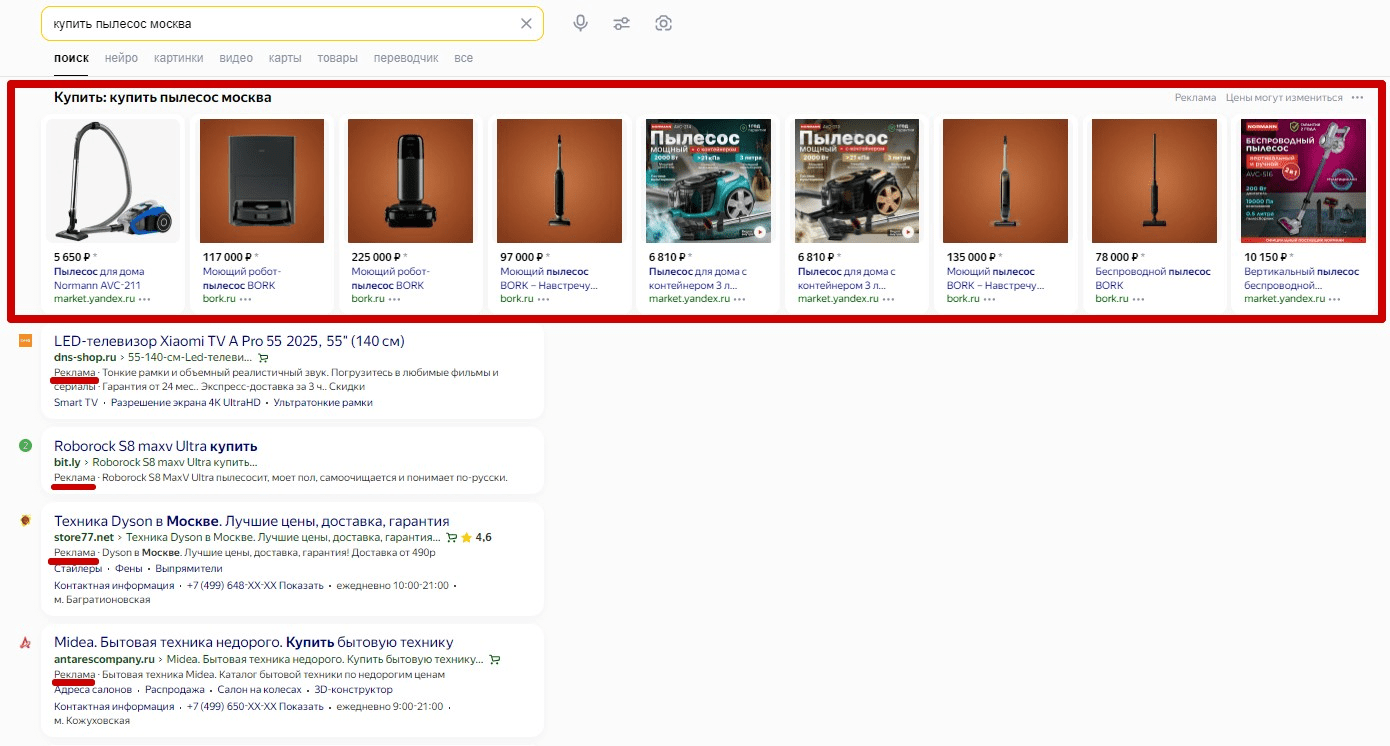The height and width of the screenshot is (746, 1390).
Task: Open the antarescompany.ru domain link
Action: [104, 660]
